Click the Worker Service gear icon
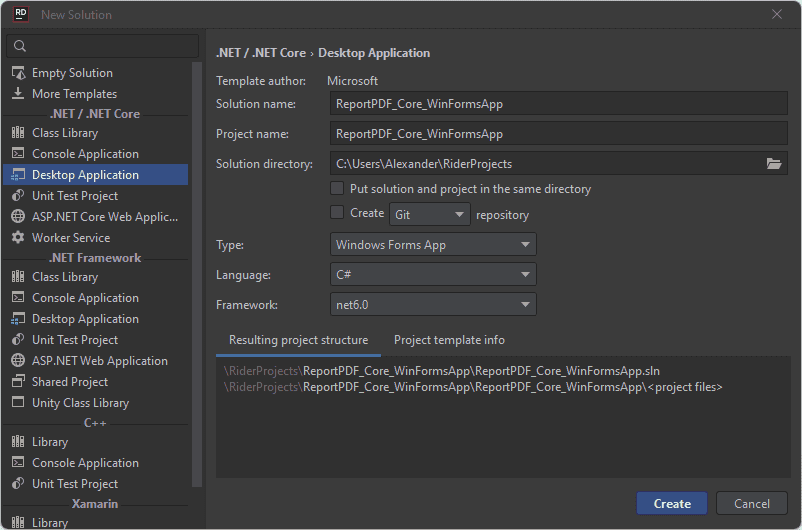 (x=18, y=237)
